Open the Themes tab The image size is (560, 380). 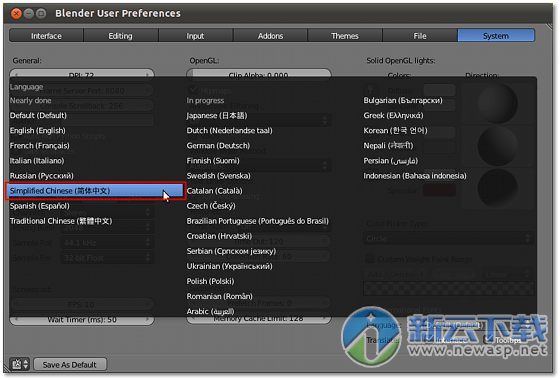click(345, 36)
